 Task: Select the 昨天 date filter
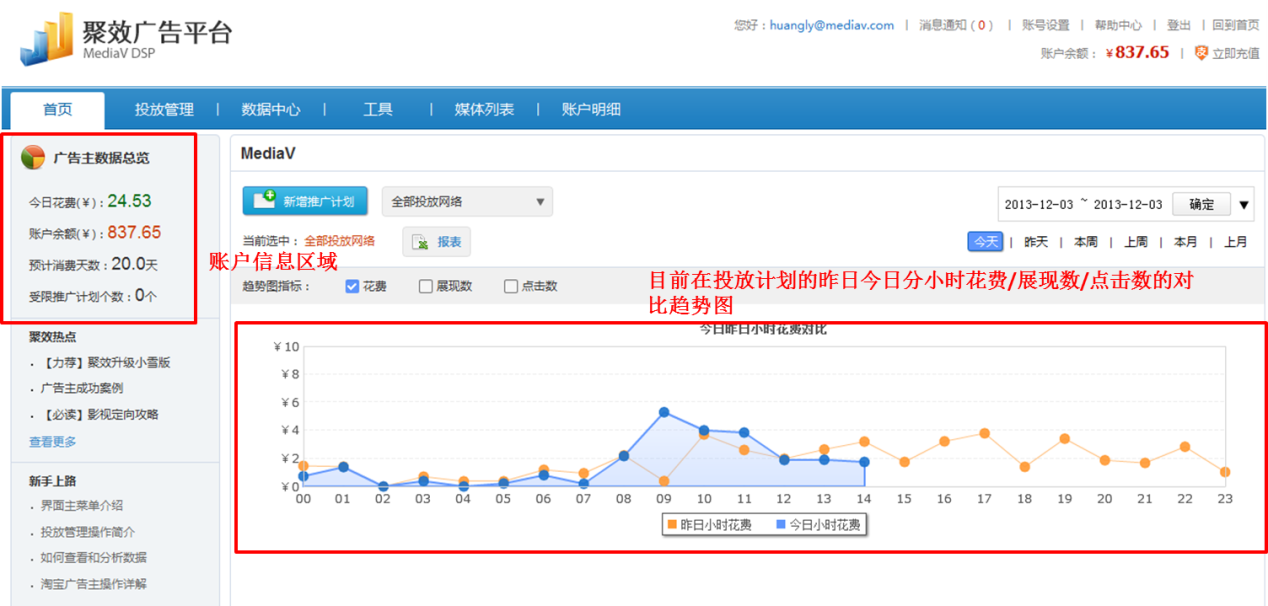tap(1036, 241)
